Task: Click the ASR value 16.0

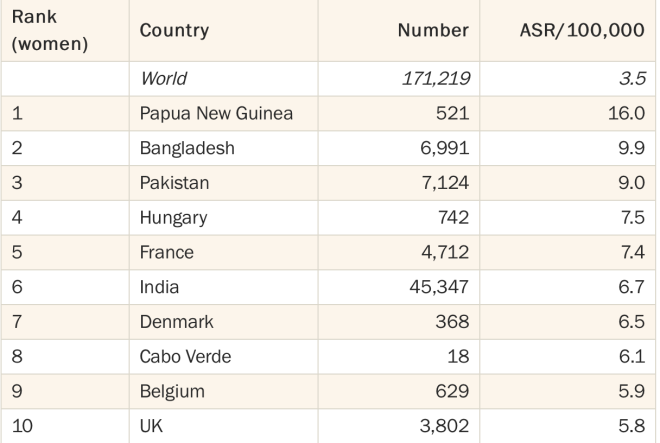Action: pyautogui.click(x=626, y=113)
